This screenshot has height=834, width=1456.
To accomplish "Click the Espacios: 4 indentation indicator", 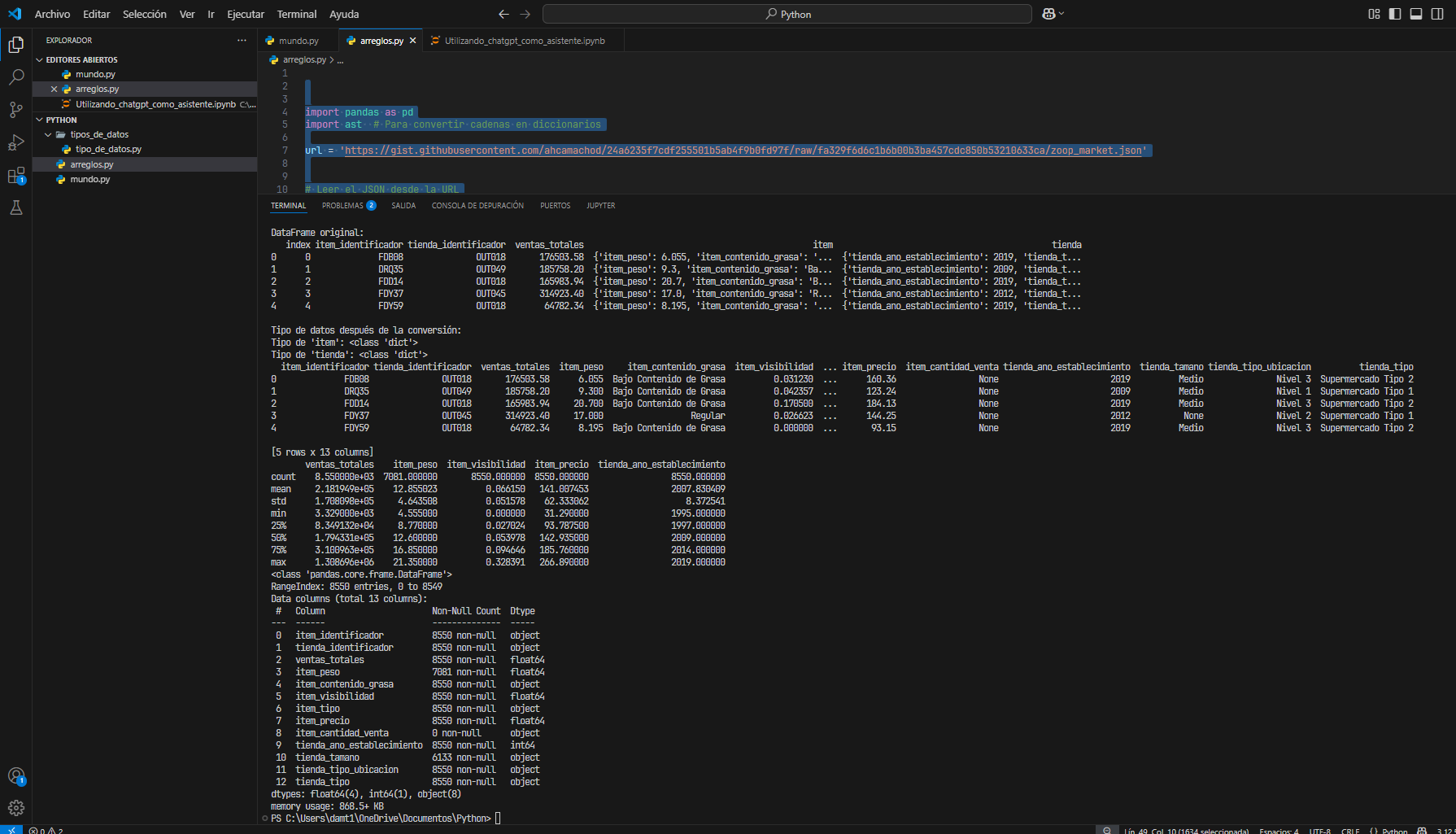I will [1279, 831].
